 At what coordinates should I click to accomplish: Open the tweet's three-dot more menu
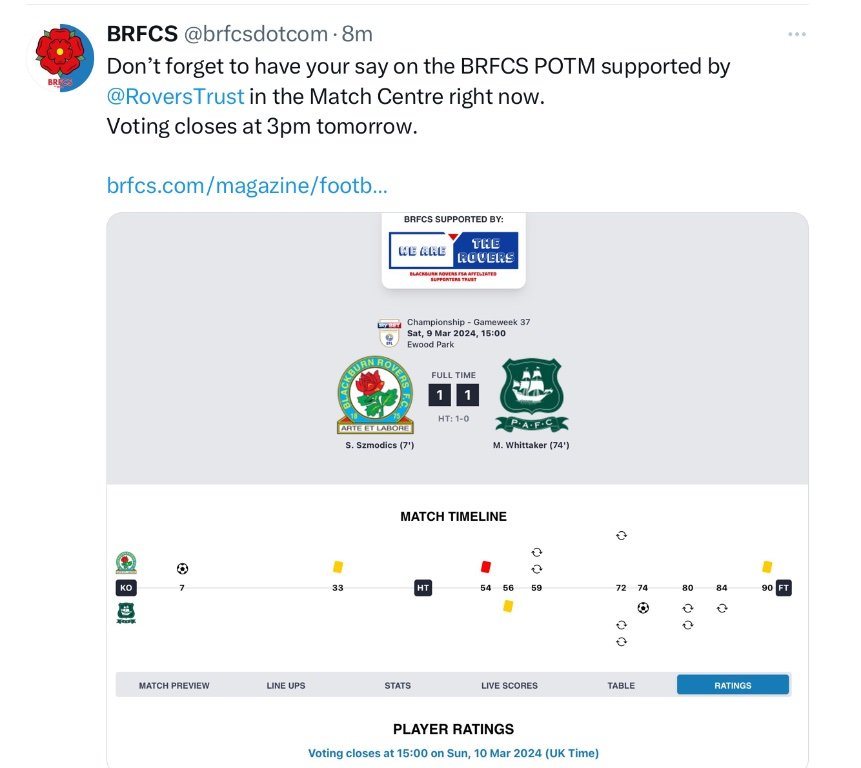796,35
